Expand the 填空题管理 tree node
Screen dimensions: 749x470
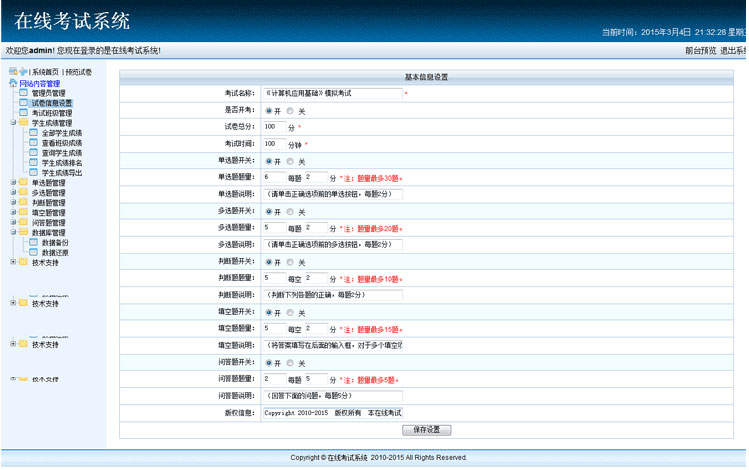[x=13, y=213]
